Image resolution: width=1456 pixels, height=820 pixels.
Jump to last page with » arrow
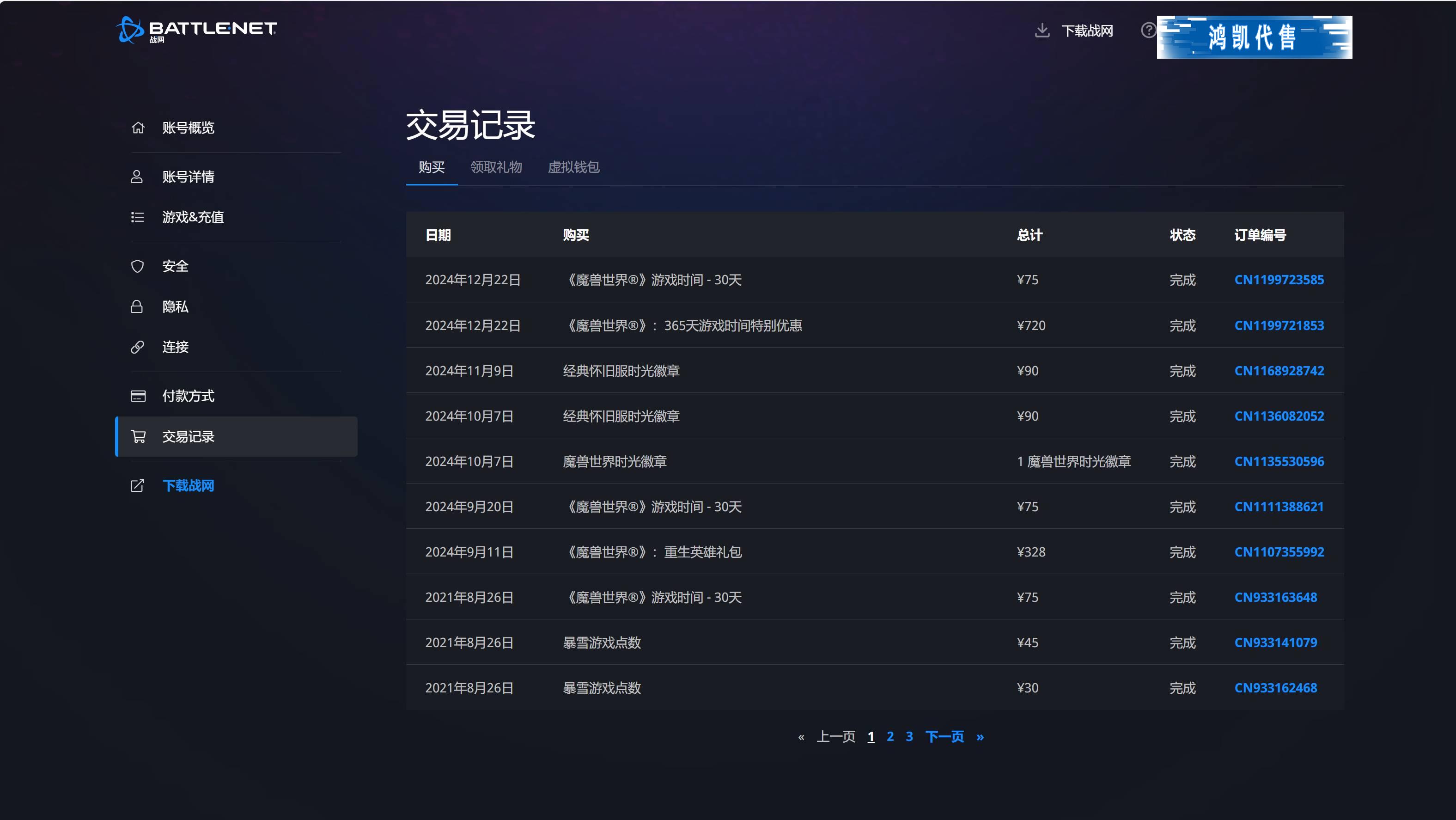click(x=980, y=737)
